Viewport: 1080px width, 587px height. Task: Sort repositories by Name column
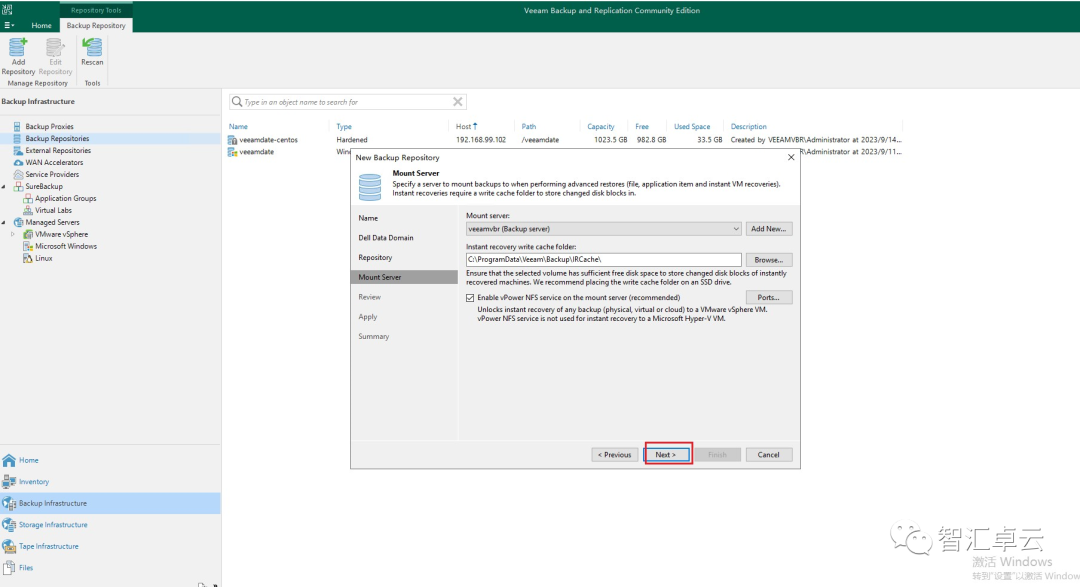pyautogui.click(x=238, y=127)
